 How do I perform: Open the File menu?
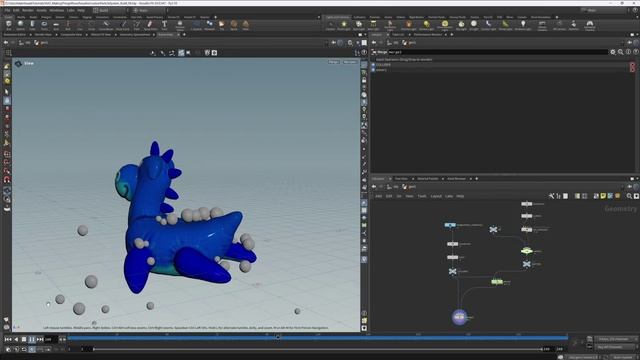(x=7, y=10)
